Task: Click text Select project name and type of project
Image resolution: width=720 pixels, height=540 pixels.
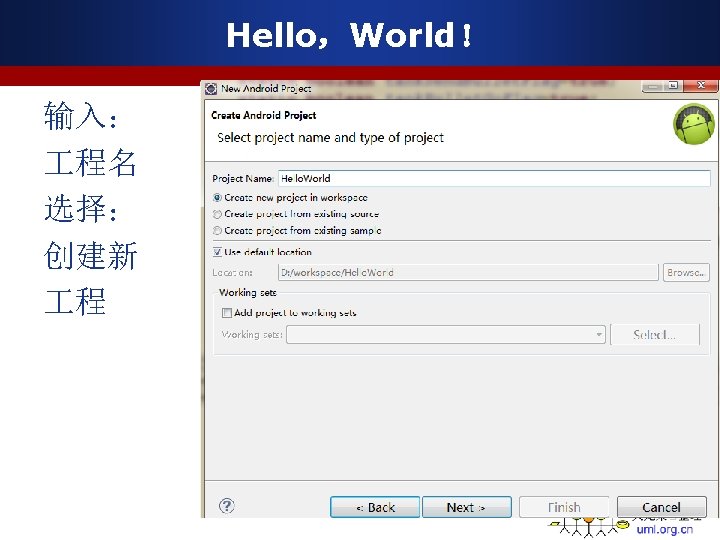Action: pyautogui.click(x=331, y=138)
